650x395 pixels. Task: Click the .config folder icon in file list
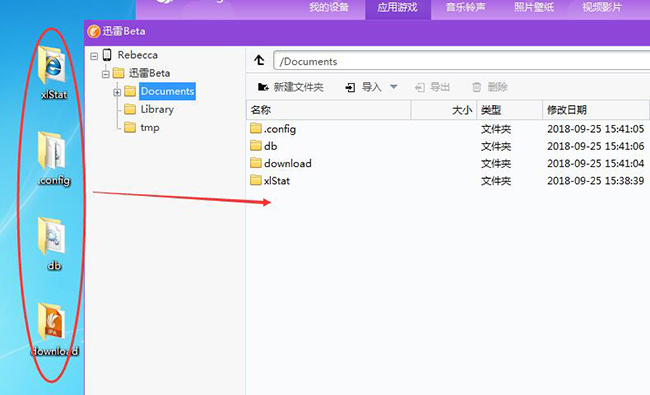(x=256, y=128)
